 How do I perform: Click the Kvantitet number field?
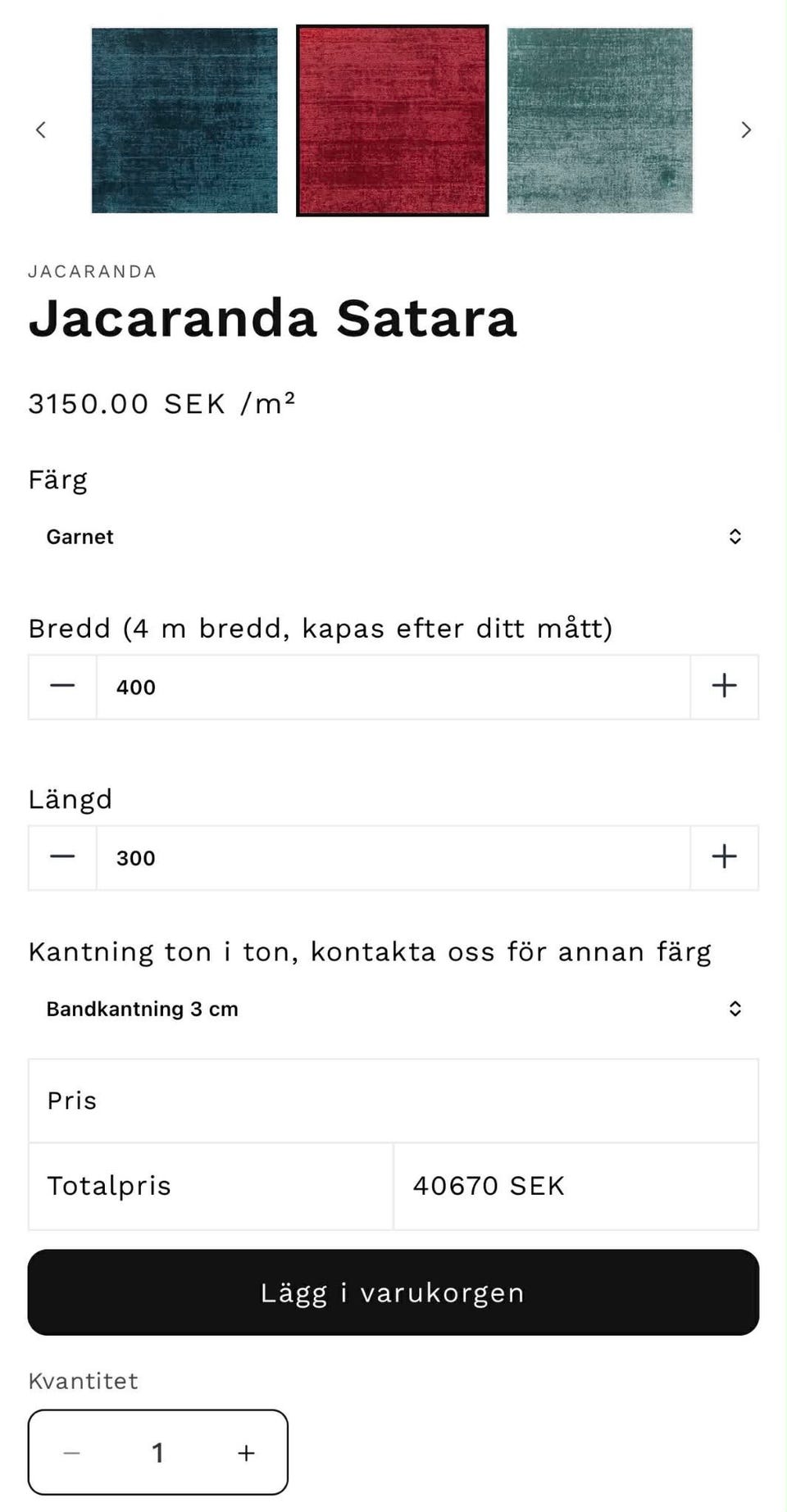[x=158, y=1453]
